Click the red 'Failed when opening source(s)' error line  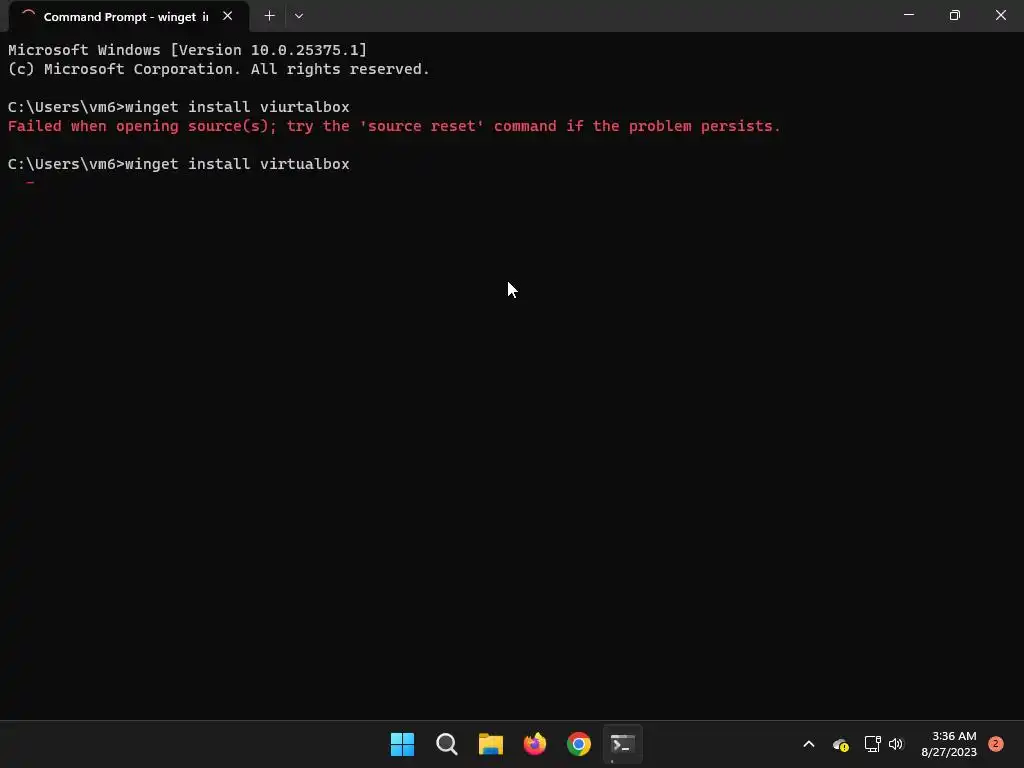pos(394,126)
